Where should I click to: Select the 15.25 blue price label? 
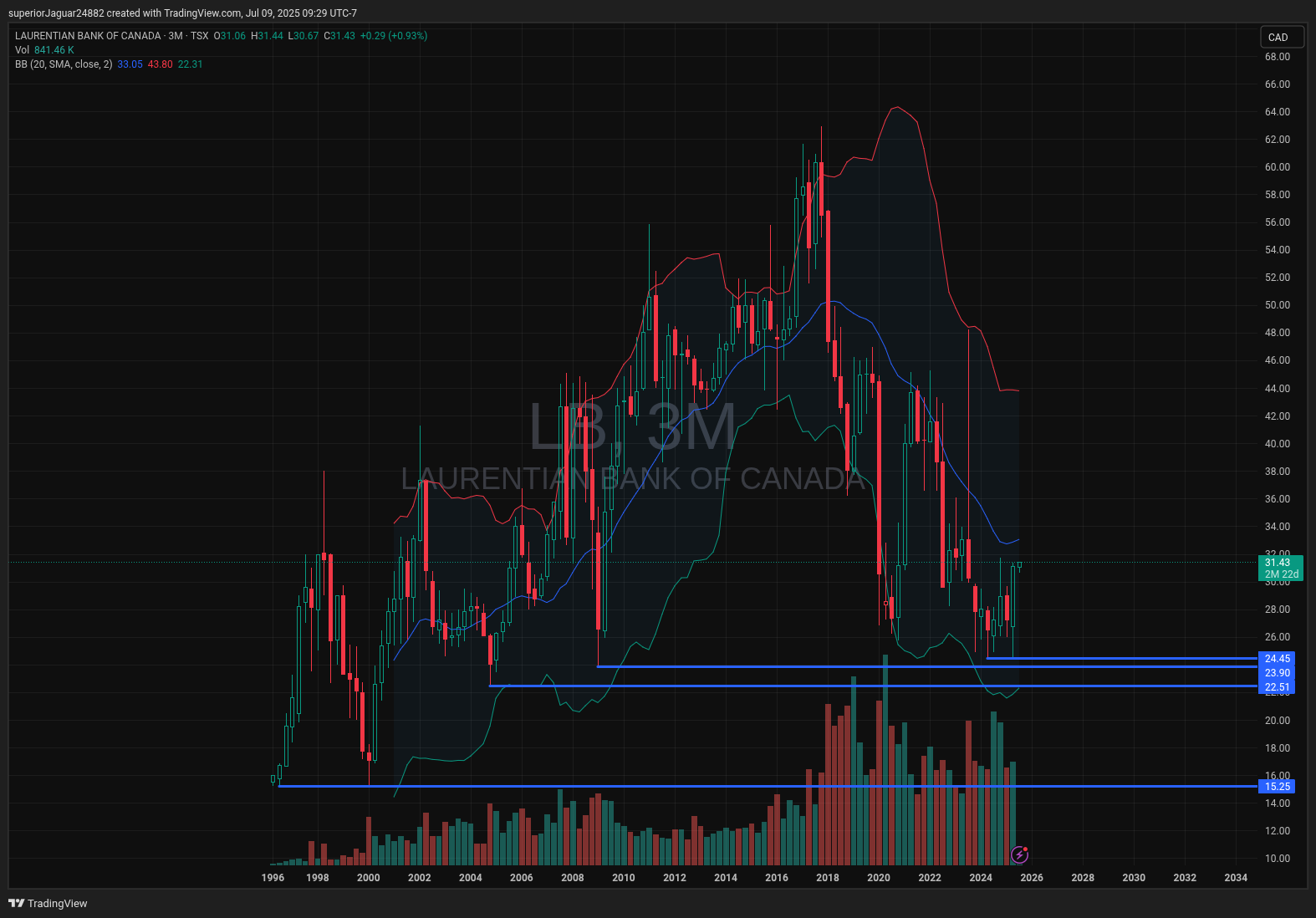(x=1277, y=787)
